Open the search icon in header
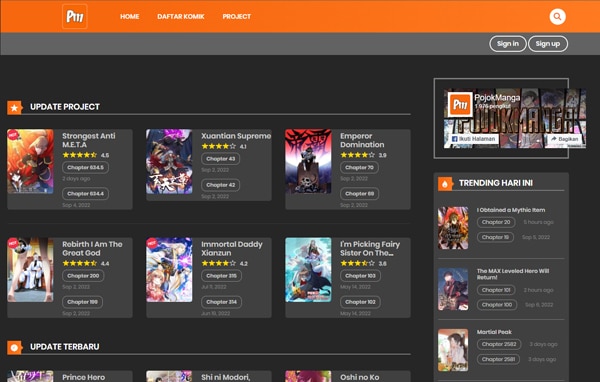Viewport: 600px width, 382px height. (558, 16)
